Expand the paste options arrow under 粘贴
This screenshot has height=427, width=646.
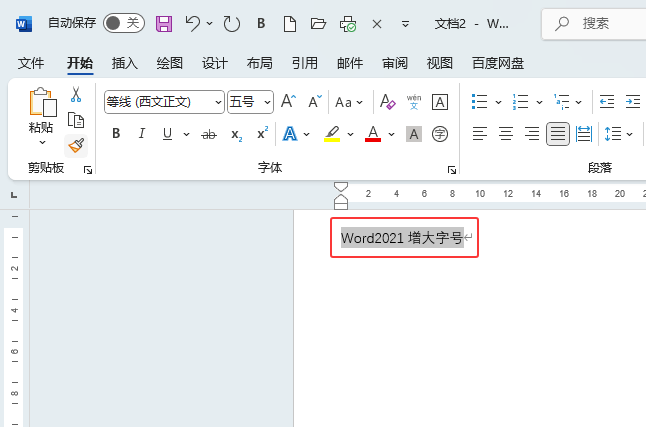pyautogui.click(x=42, y=143)
